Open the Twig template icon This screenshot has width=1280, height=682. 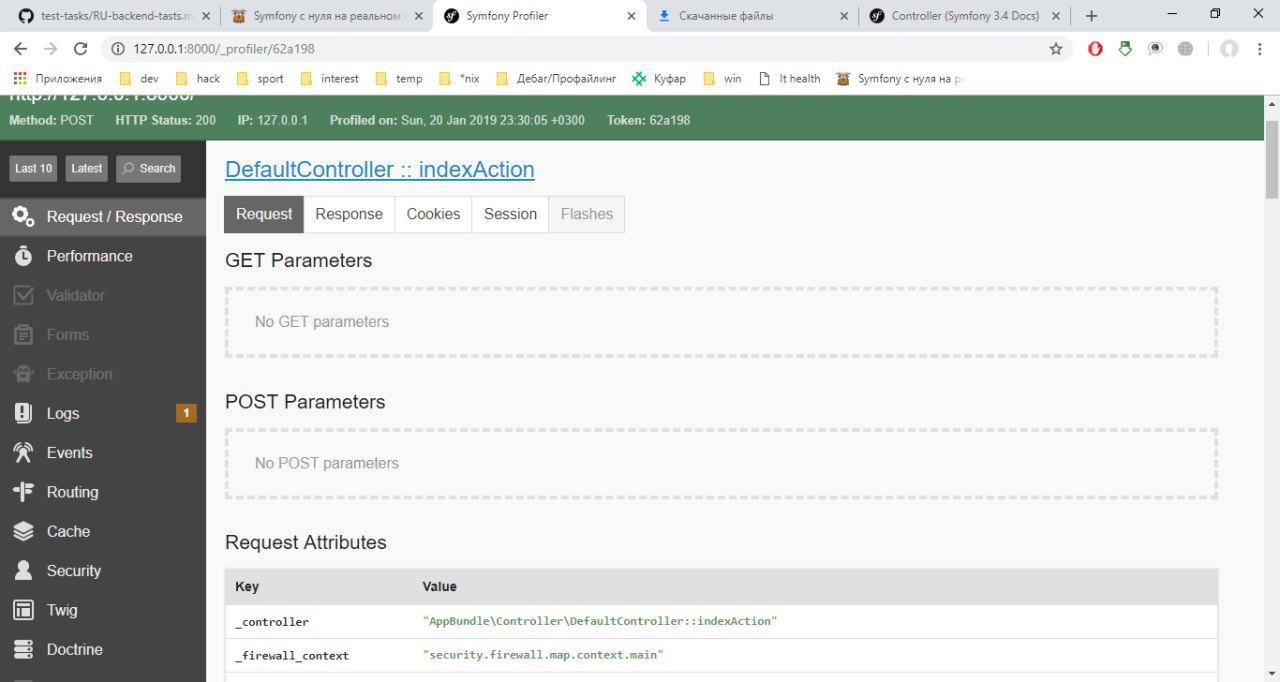tap(23, 610)
